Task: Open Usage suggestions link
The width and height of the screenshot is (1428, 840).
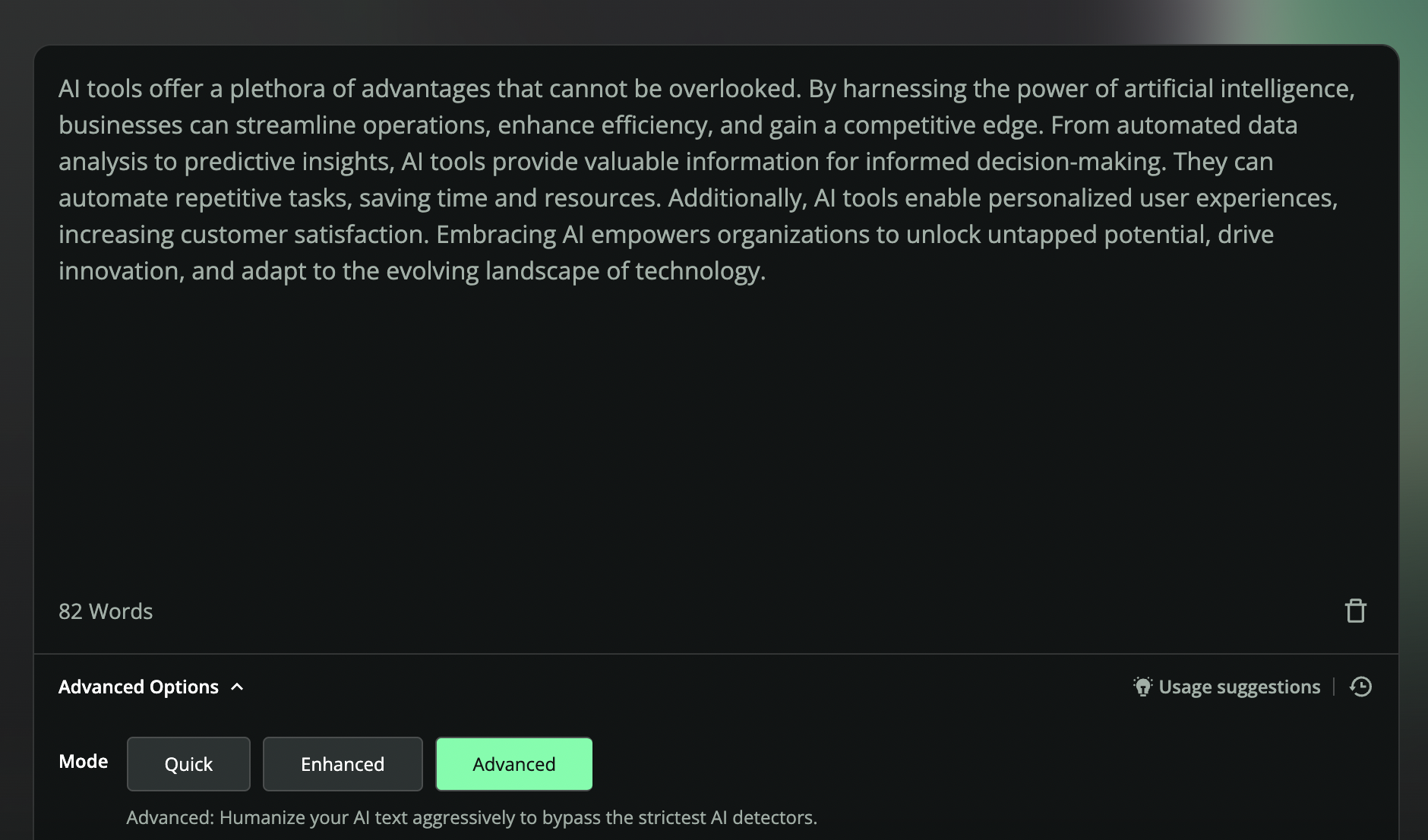Action: tap(1239, 687)
